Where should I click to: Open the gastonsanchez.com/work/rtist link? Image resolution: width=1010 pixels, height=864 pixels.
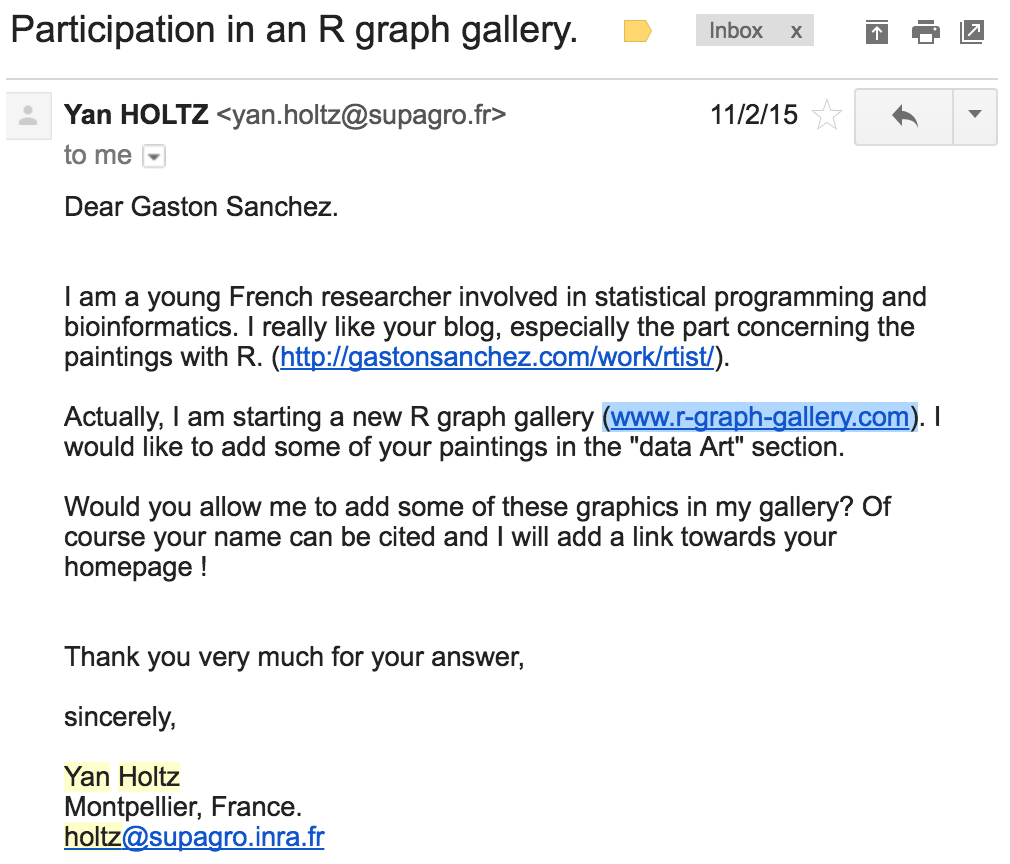pyautogui.click(x=497, y=357)
